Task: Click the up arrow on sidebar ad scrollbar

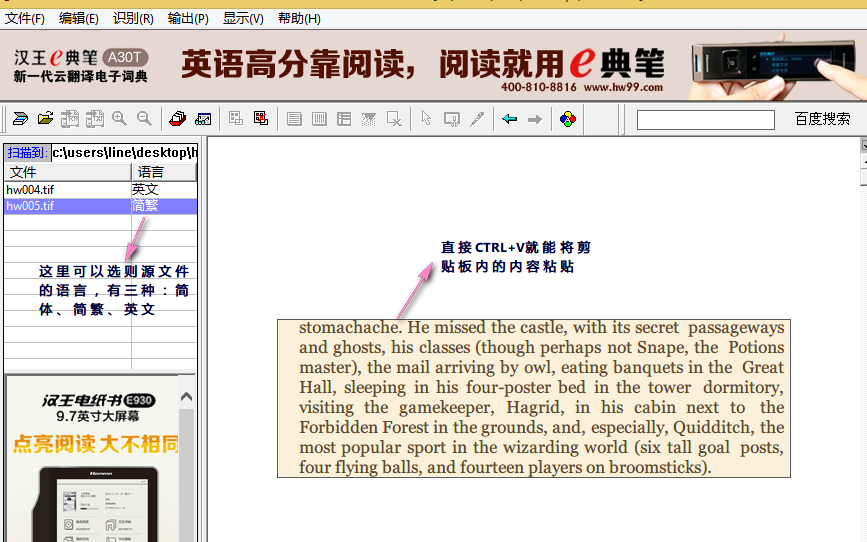Action: click(x=186, y=397)
